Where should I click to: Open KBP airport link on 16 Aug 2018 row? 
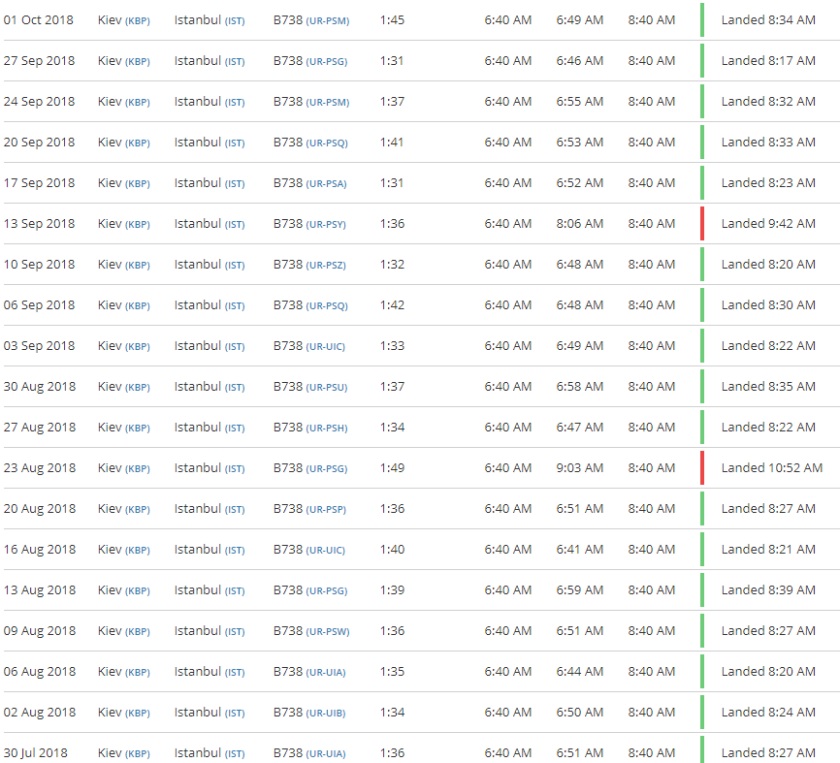click(x=137, y=550)
